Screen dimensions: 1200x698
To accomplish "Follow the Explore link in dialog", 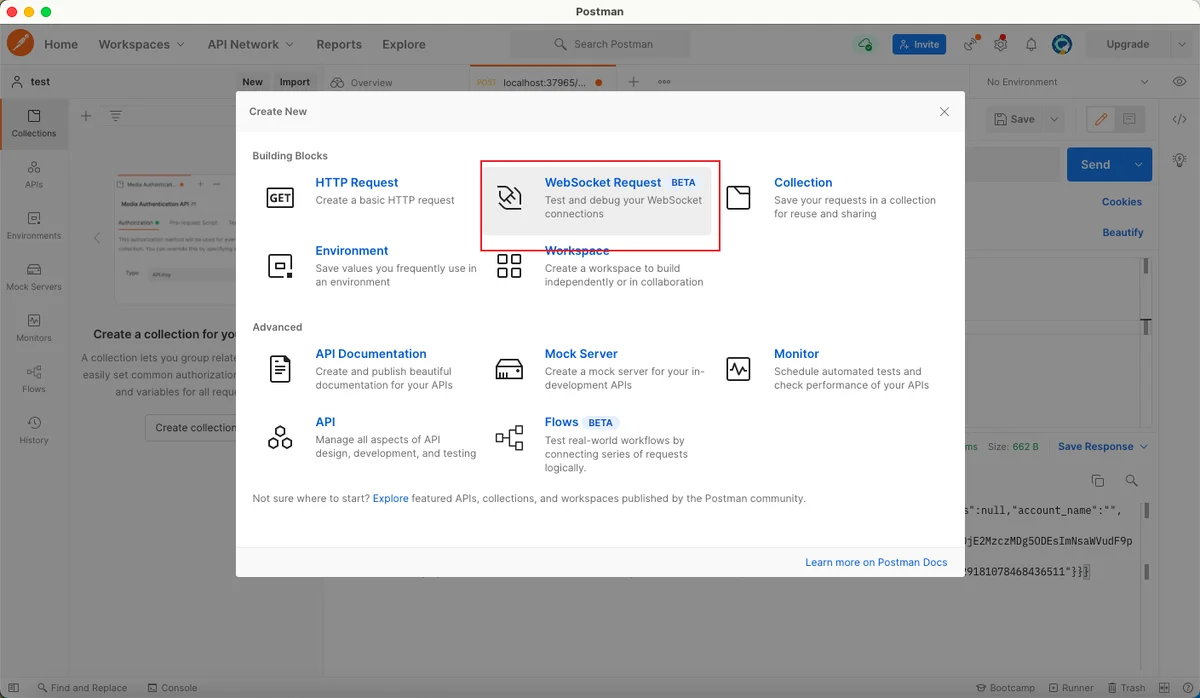I will tap(390, 498).
